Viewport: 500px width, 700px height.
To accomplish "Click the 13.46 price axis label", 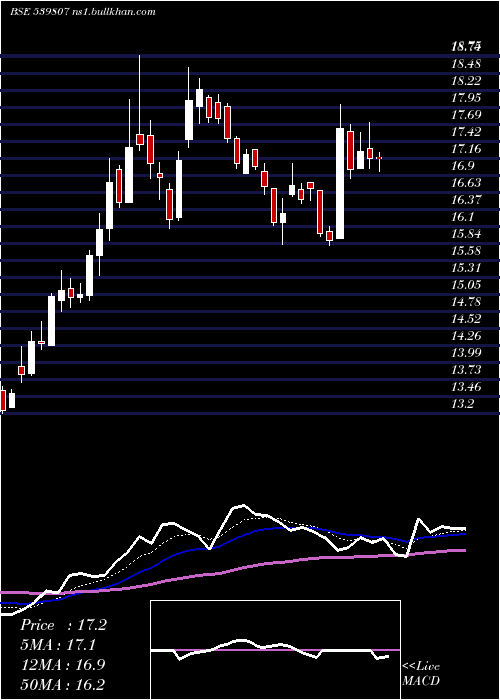I will pos(466,386).
